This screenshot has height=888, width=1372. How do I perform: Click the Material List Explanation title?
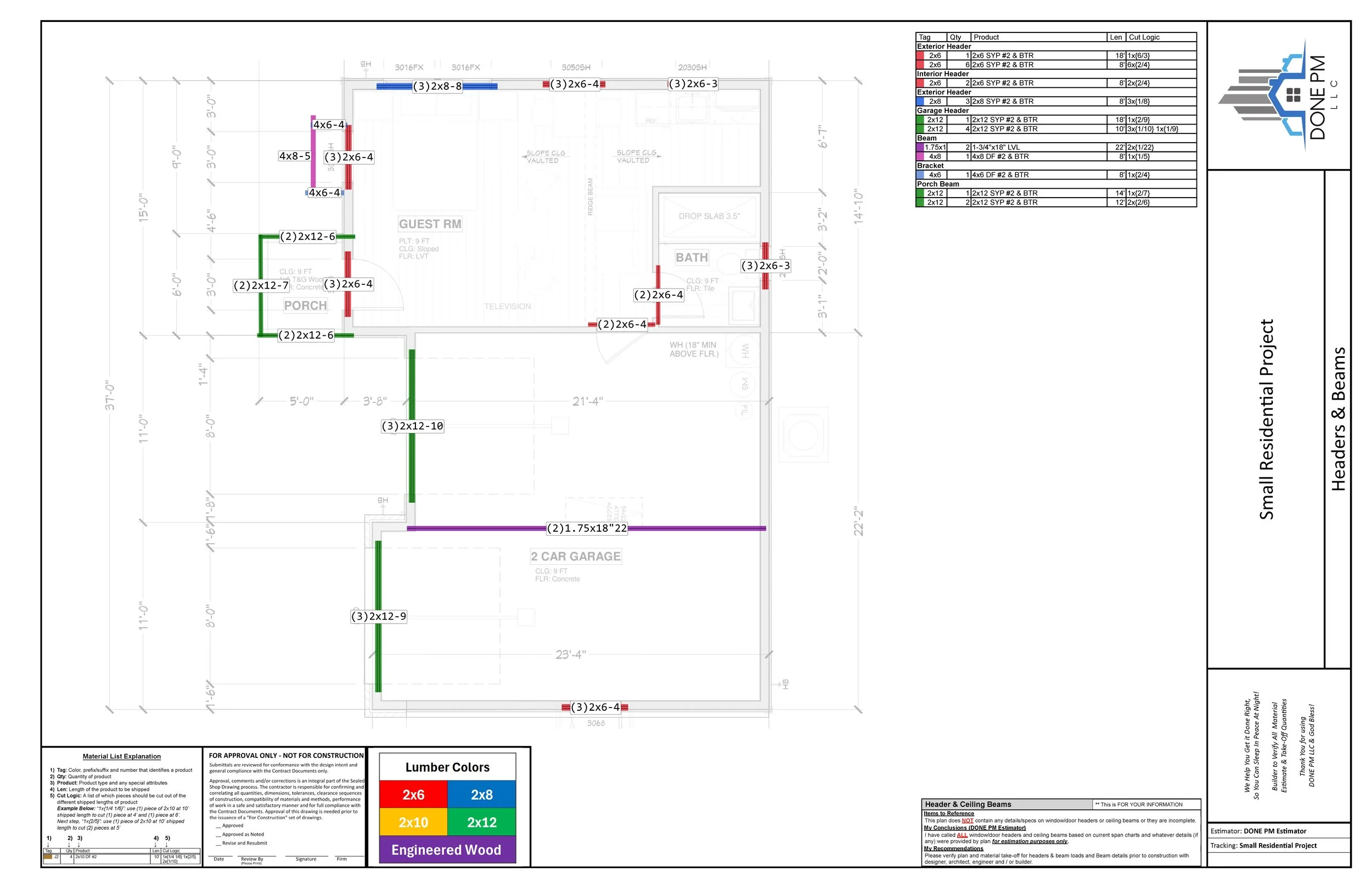coord(122,756)
